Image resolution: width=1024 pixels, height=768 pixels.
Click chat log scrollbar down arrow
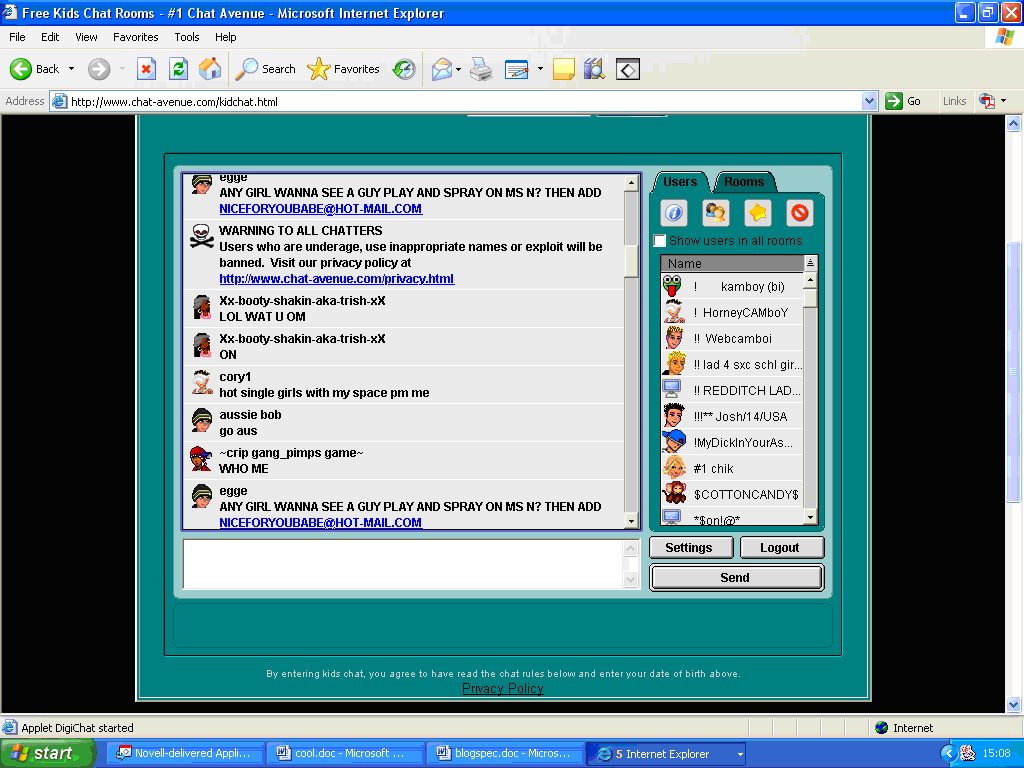[631, 520]
